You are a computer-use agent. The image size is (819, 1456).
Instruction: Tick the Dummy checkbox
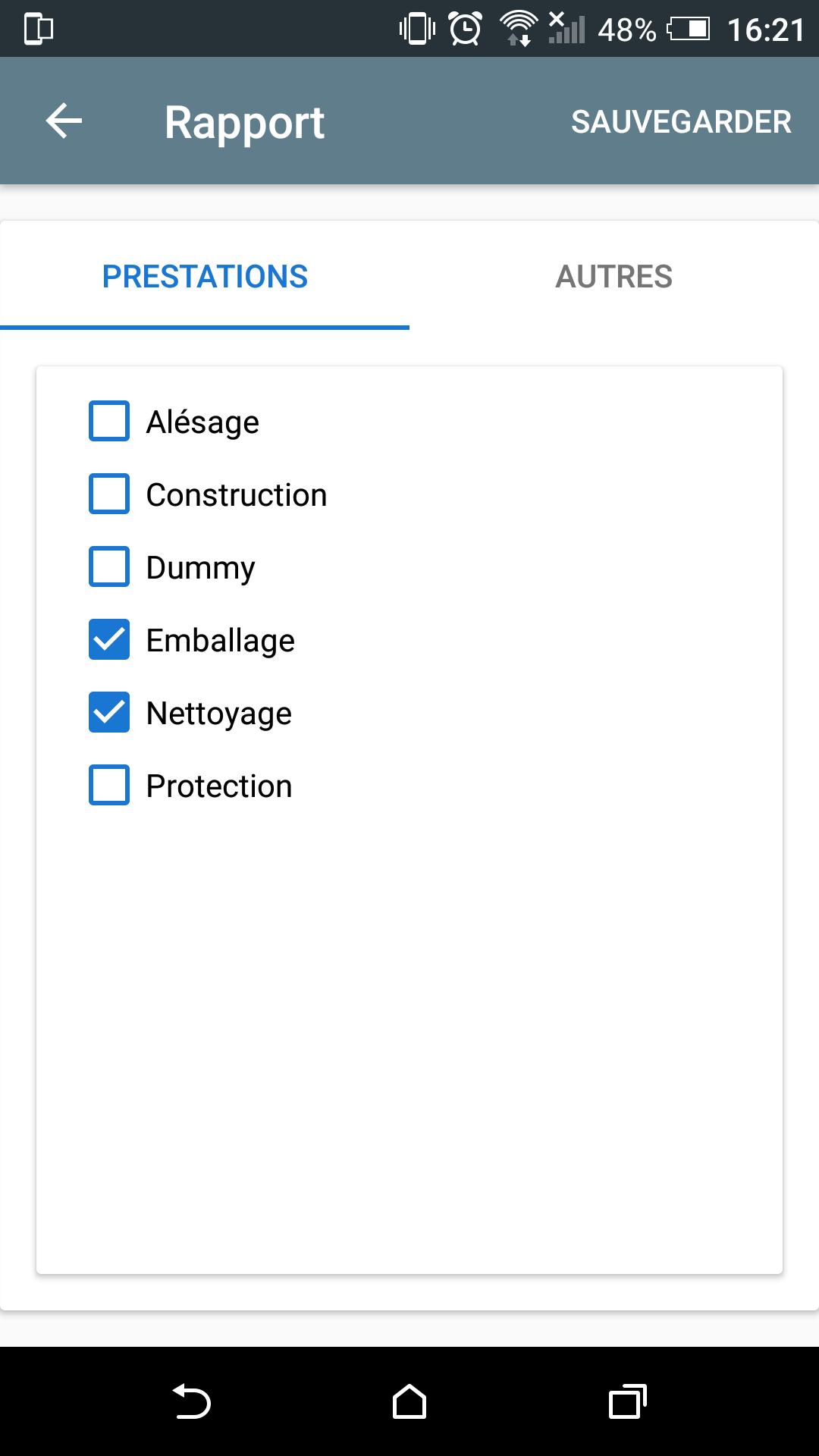(x=109, y=566)
